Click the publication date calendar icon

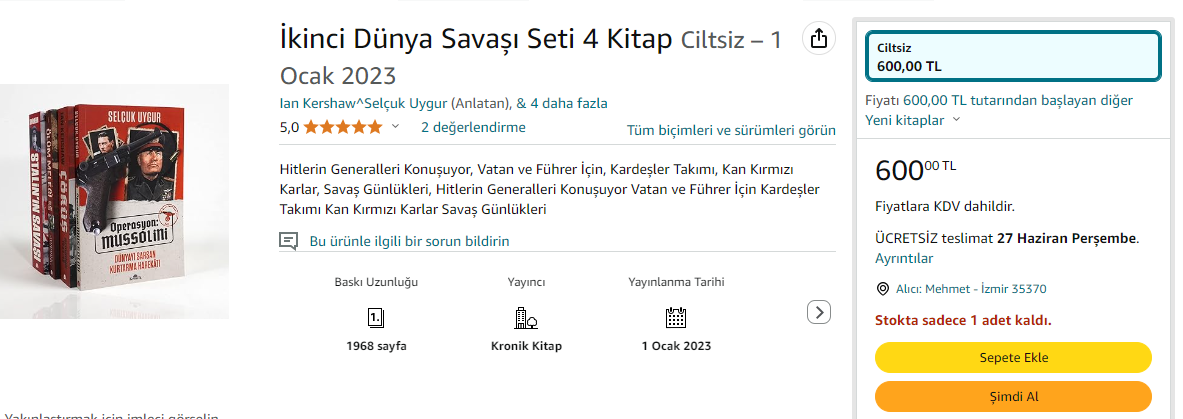(676, 318)
